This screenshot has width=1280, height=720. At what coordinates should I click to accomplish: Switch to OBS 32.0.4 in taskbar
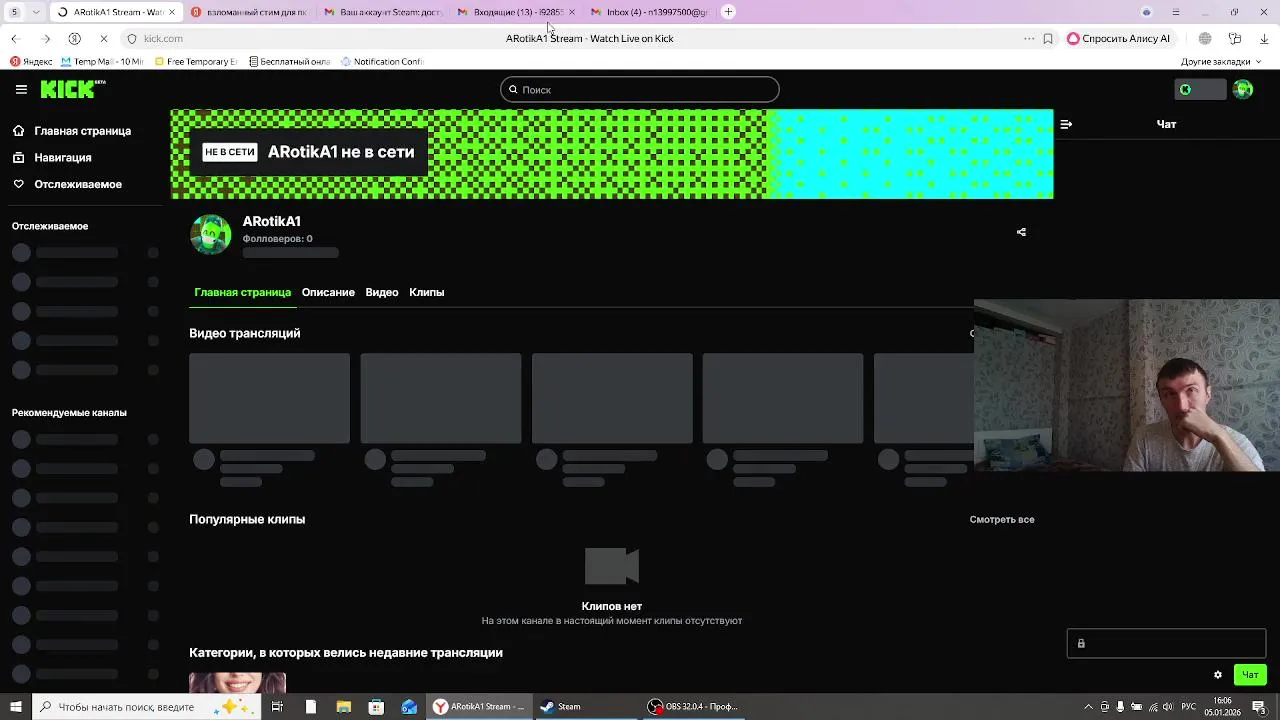coord(693,707)
